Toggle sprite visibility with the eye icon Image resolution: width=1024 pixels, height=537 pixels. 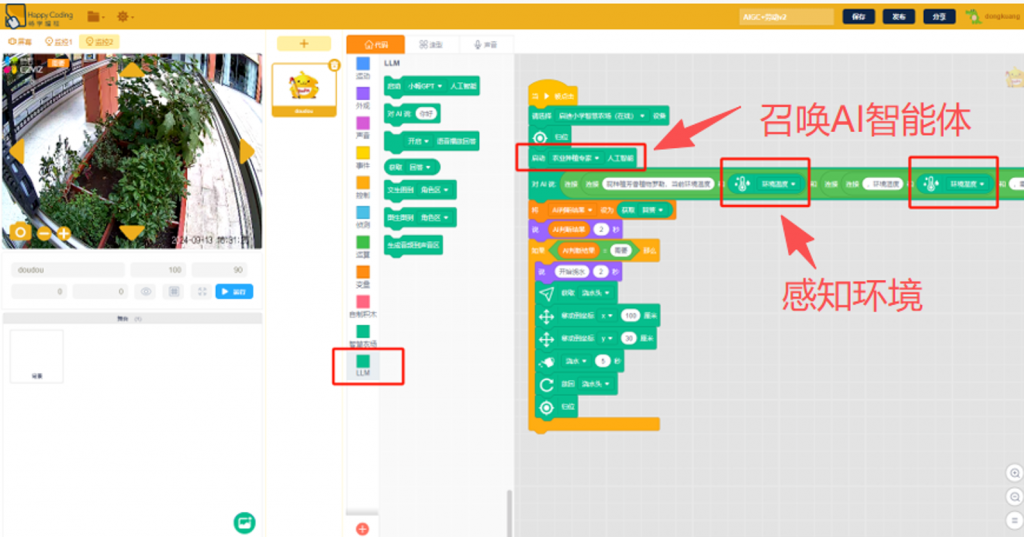pos(146,291)
